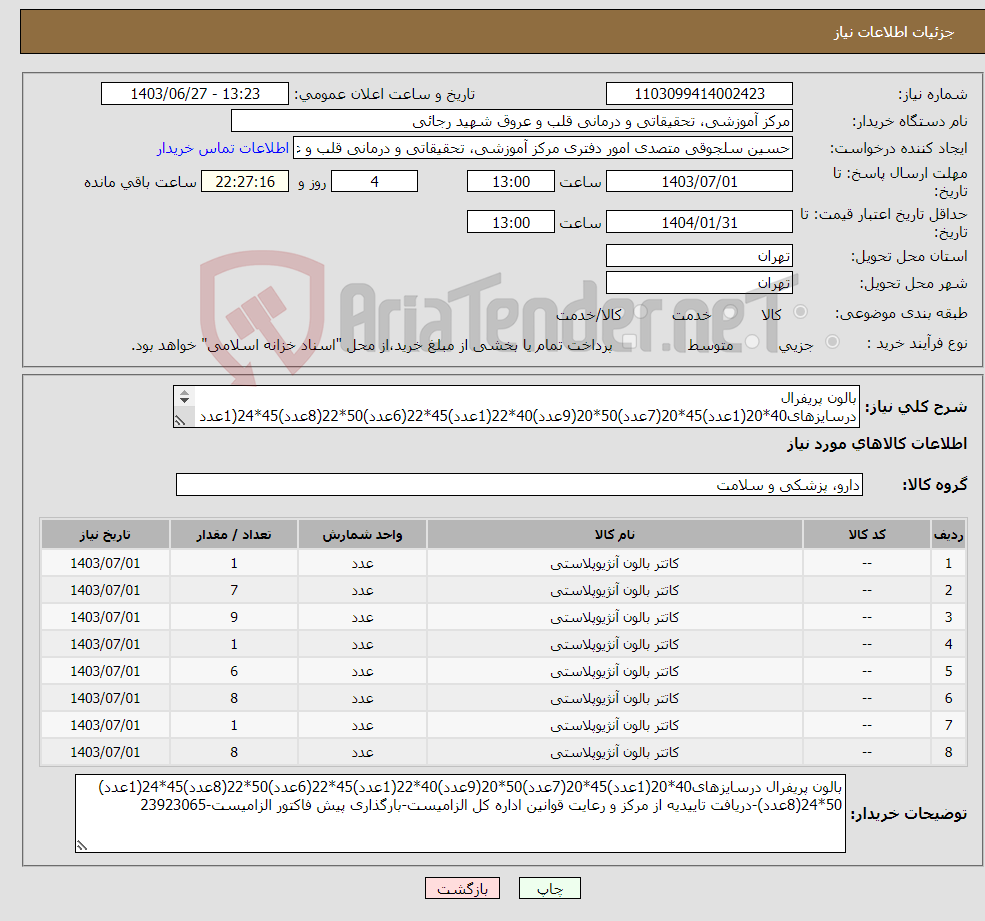The height and width of the screenshot is (921, 985).
Task: Click the delivery city تهران field
Action: click(699, 283)
